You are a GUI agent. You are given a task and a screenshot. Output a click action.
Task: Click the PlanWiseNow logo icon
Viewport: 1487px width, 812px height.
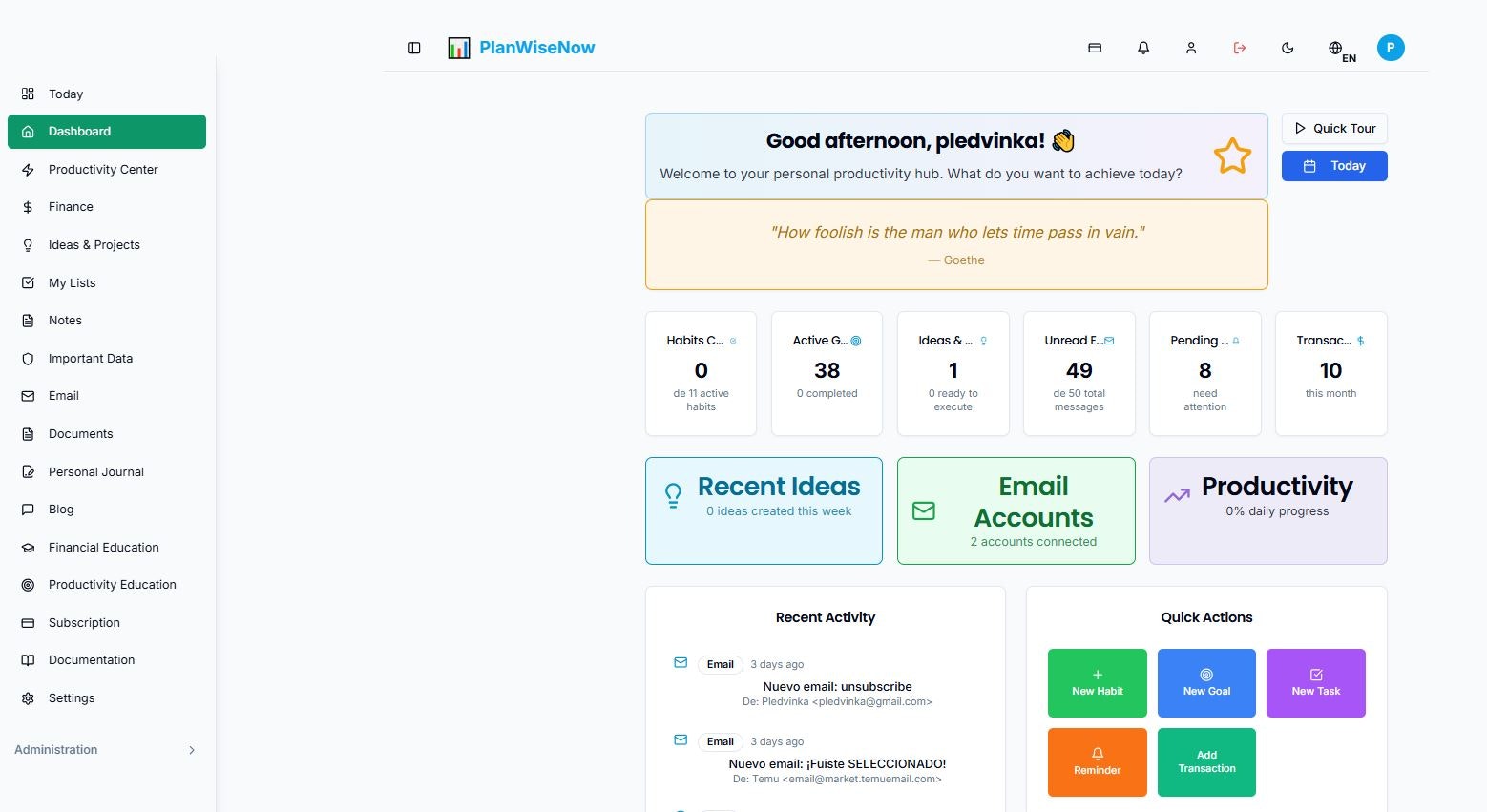(458, 47)
